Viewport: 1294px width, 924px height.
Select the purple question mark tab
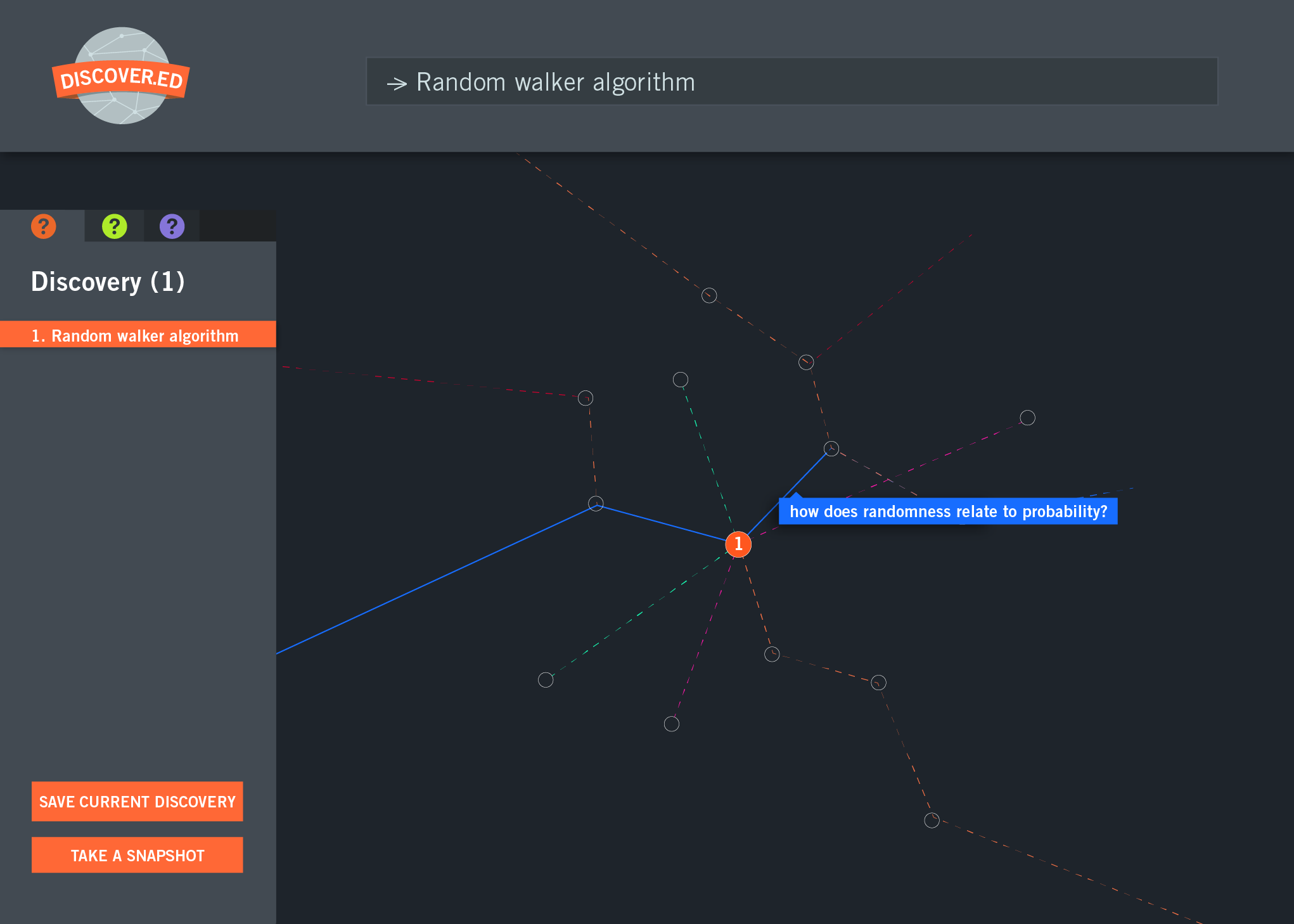click(x=172, y=226)
